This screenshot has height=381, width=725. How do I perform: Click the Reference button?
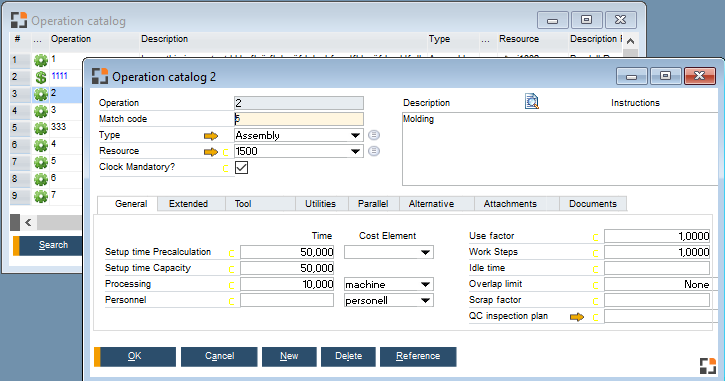click(418, 356)
